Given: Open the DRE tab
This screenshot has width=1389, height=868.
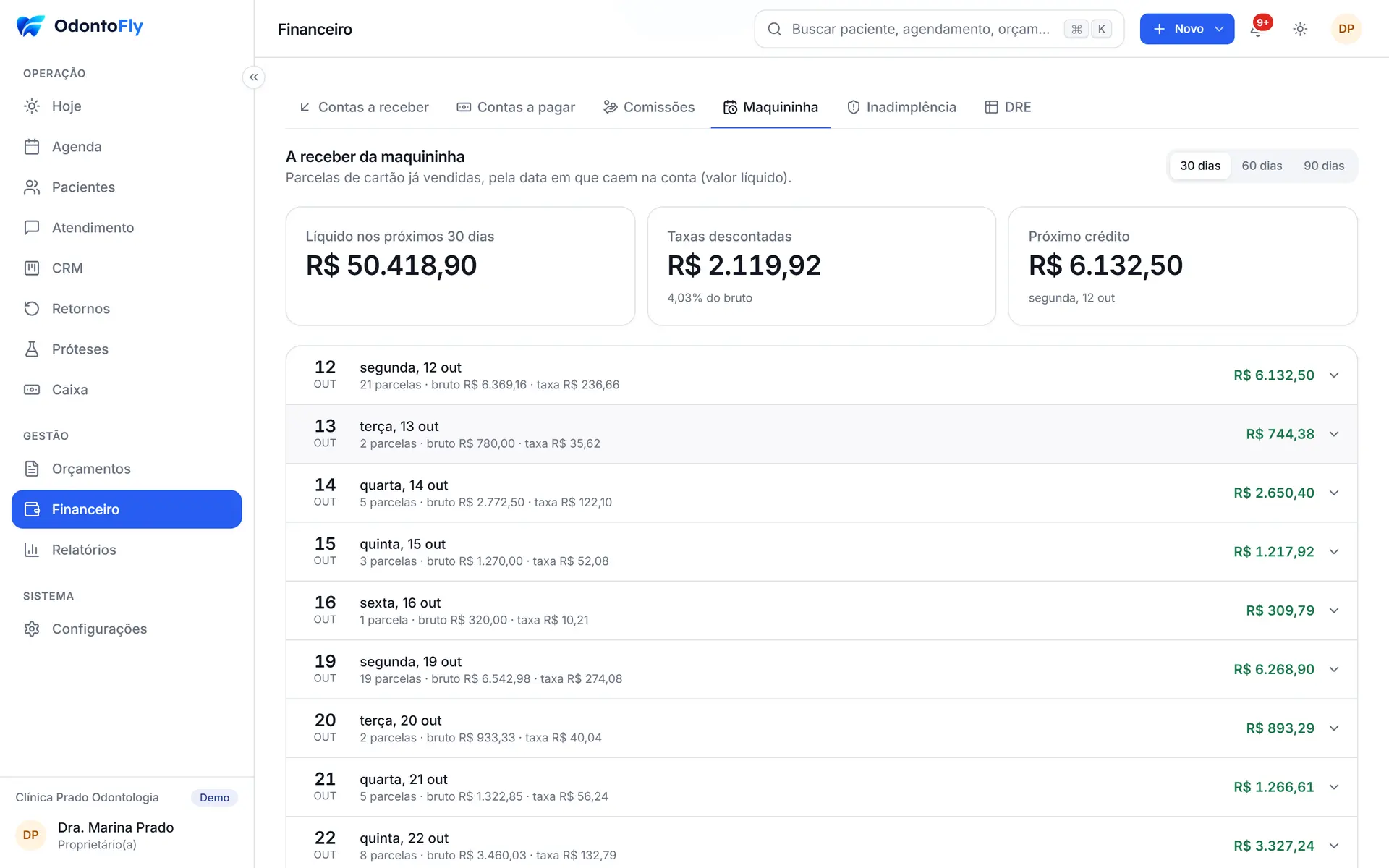Looking at the screenshot, I should 1008,107.
